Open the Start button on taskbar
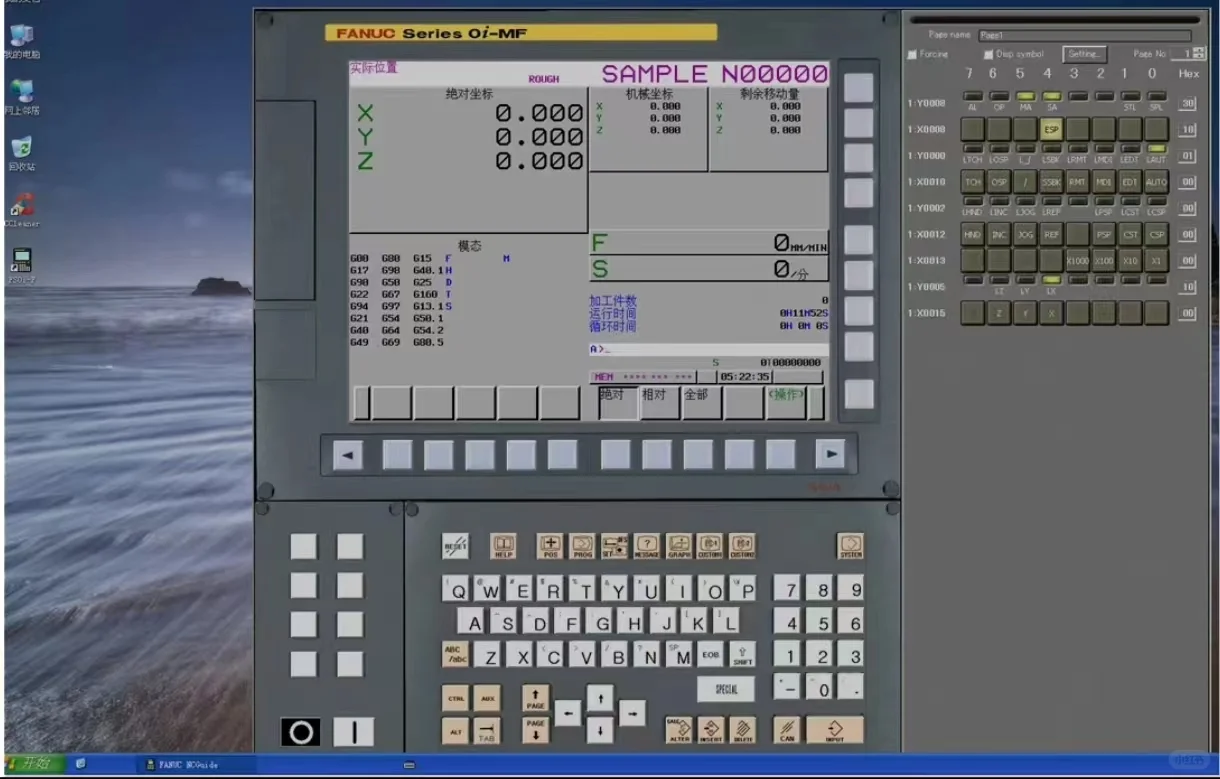This screenshot has height=779, width=1220. 35,764
